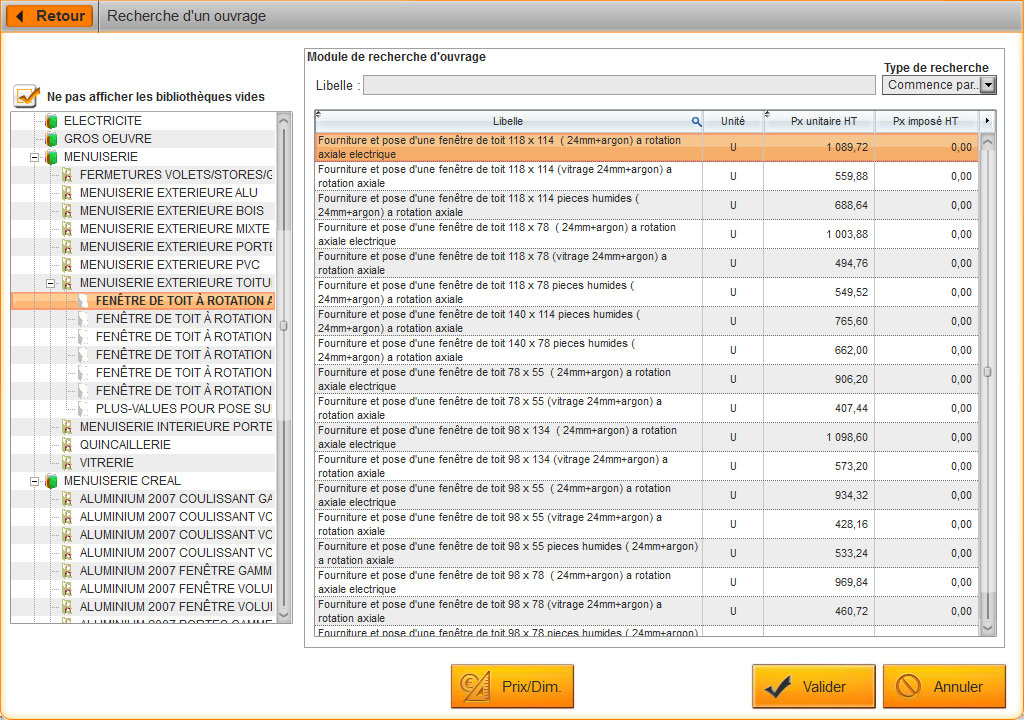This screenshot has height=720, width=1024.
Task: Click the Libelle search input field
Action: [619, 85]
